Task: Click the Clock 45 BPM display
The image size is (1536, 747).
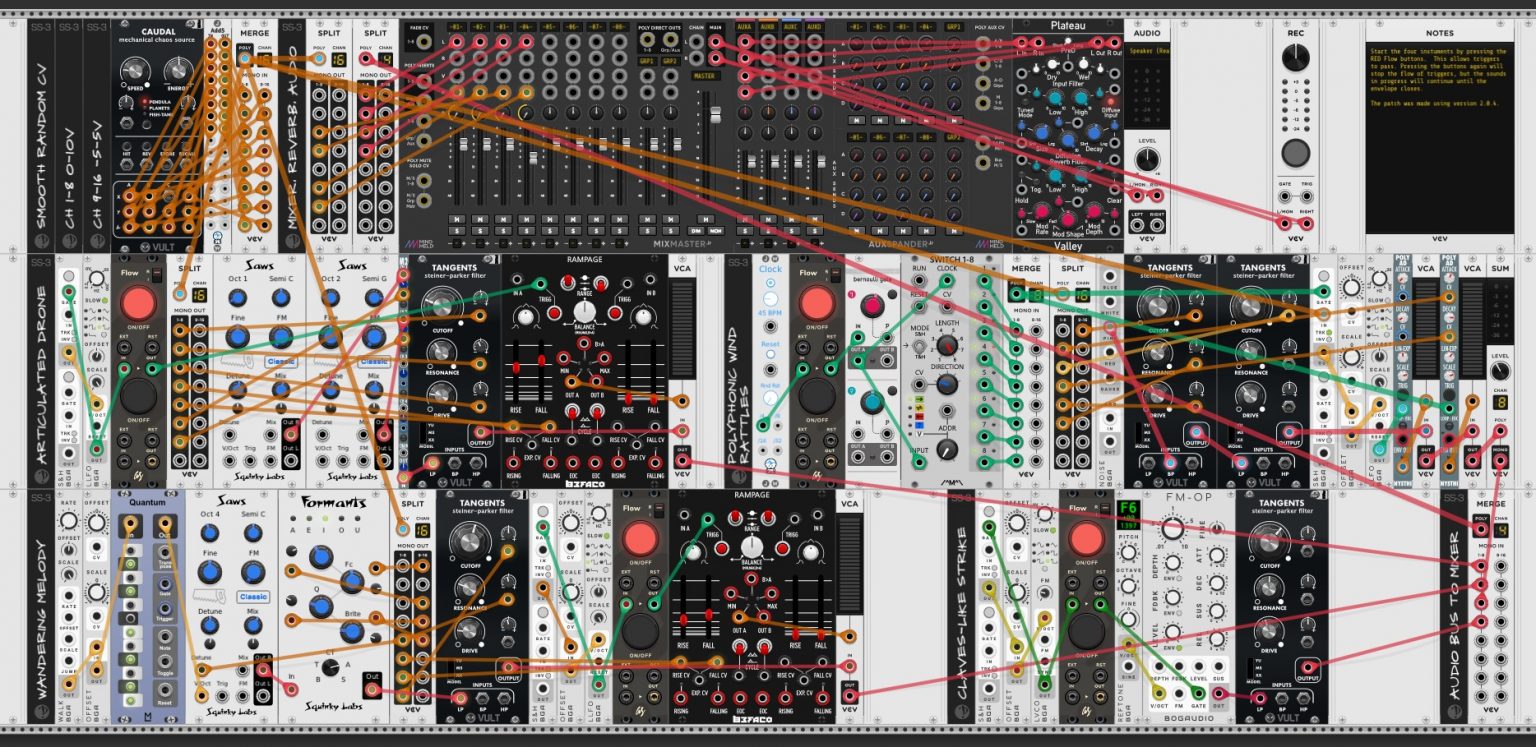Action: [770, 311]
